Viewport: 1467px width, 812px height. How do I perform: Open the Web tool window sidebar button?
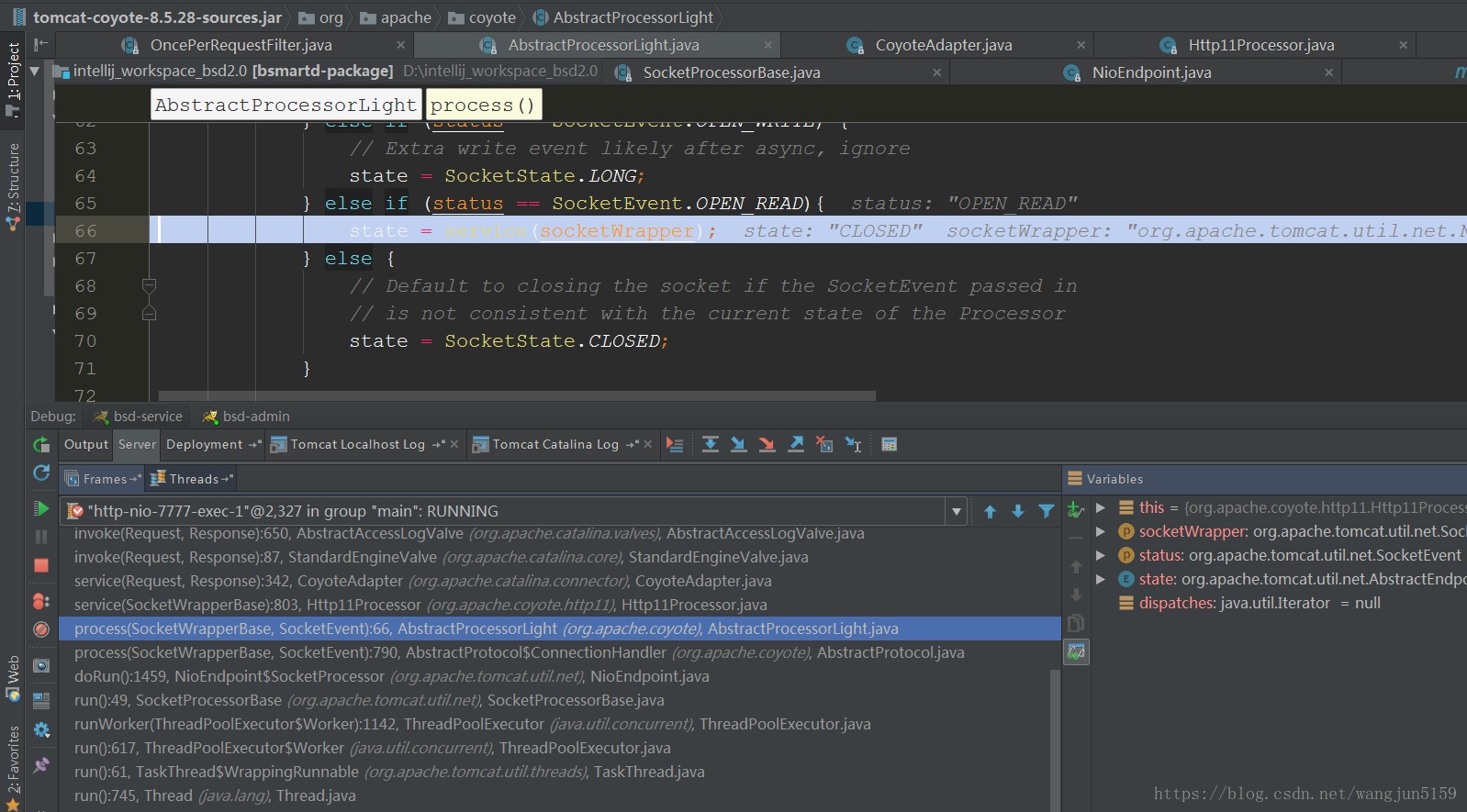[13, 679]
